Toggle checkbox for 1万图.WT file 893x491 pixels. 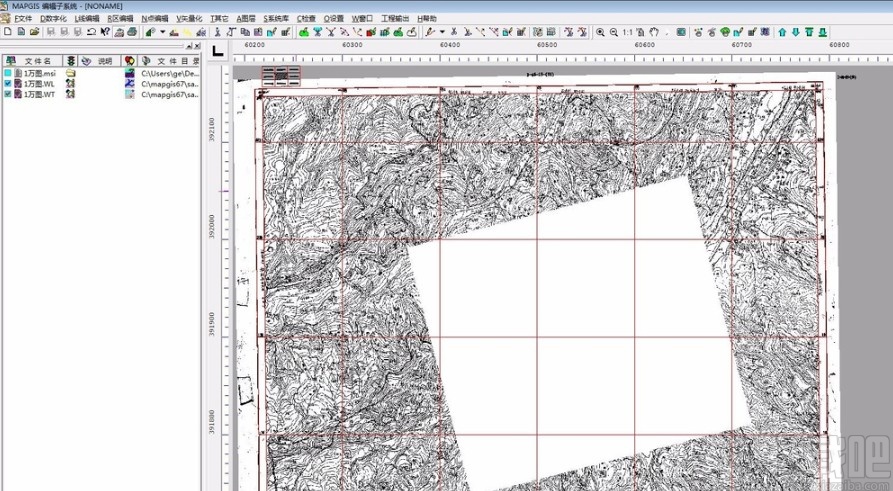point(8,95)
